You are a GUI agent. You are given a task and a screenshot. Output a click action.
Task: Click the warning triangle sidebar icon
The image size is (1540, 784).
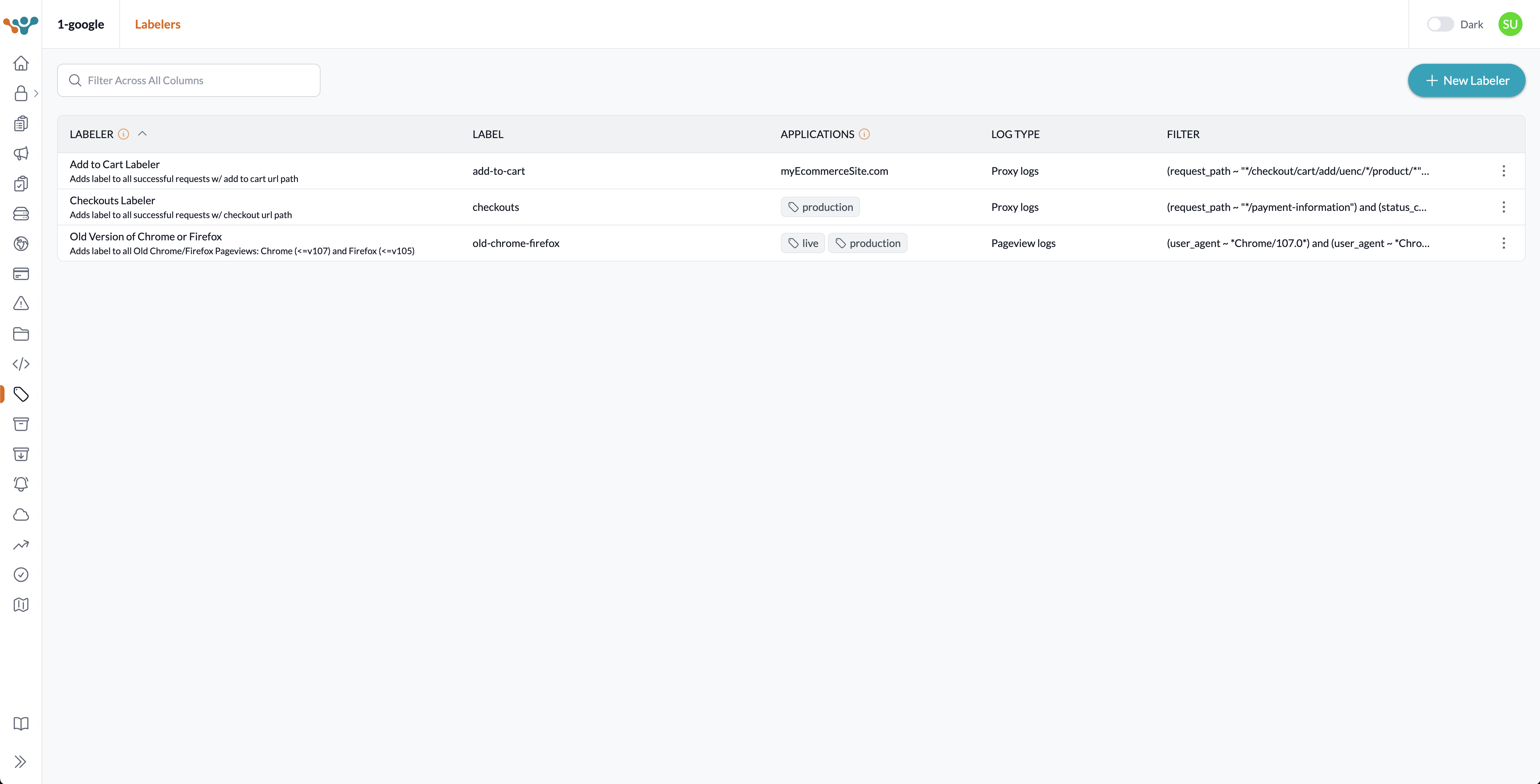[x=21, y=304]
